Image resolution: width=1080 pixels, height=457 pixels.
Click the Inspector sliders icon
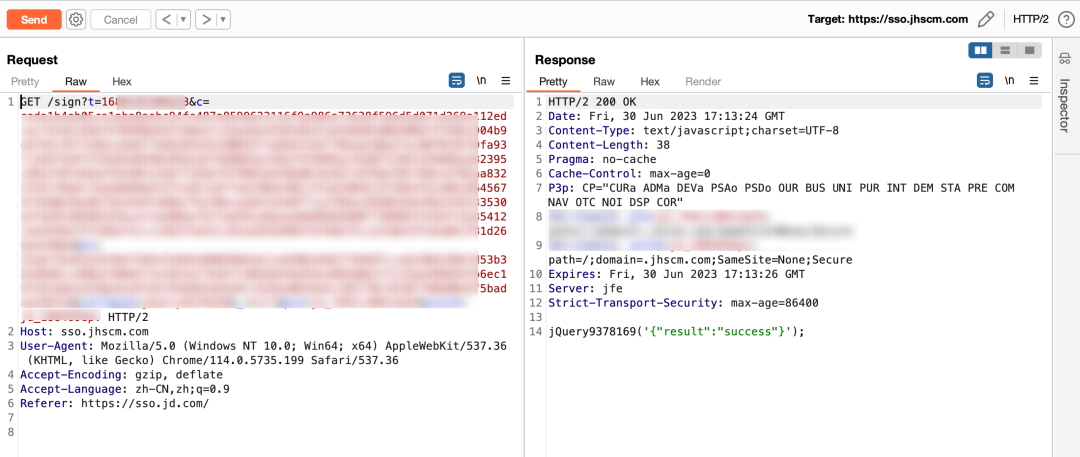coord(1065,60)
